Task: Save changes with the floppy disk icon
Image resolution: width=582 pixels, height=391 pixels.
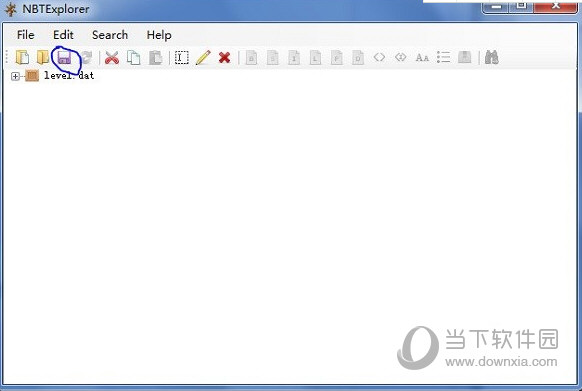Action: pyautogui.click(x=64, y=58)
